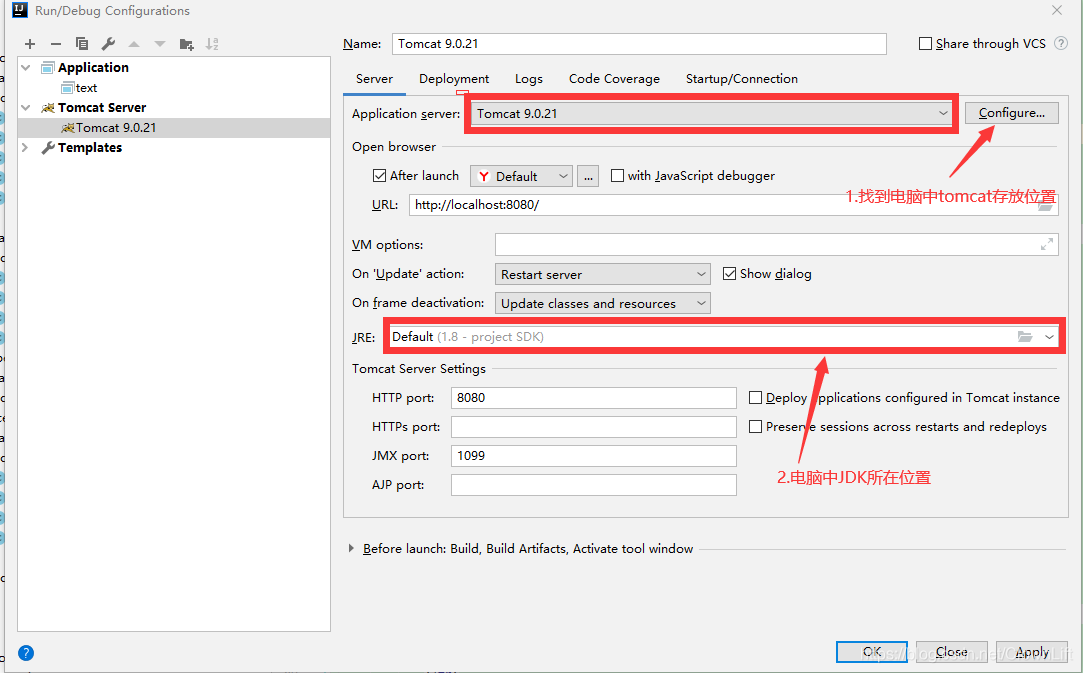1083x673 pixels.
Task: Click HTTPs port field
Action: pyautogui.click(x=593, y=427)
